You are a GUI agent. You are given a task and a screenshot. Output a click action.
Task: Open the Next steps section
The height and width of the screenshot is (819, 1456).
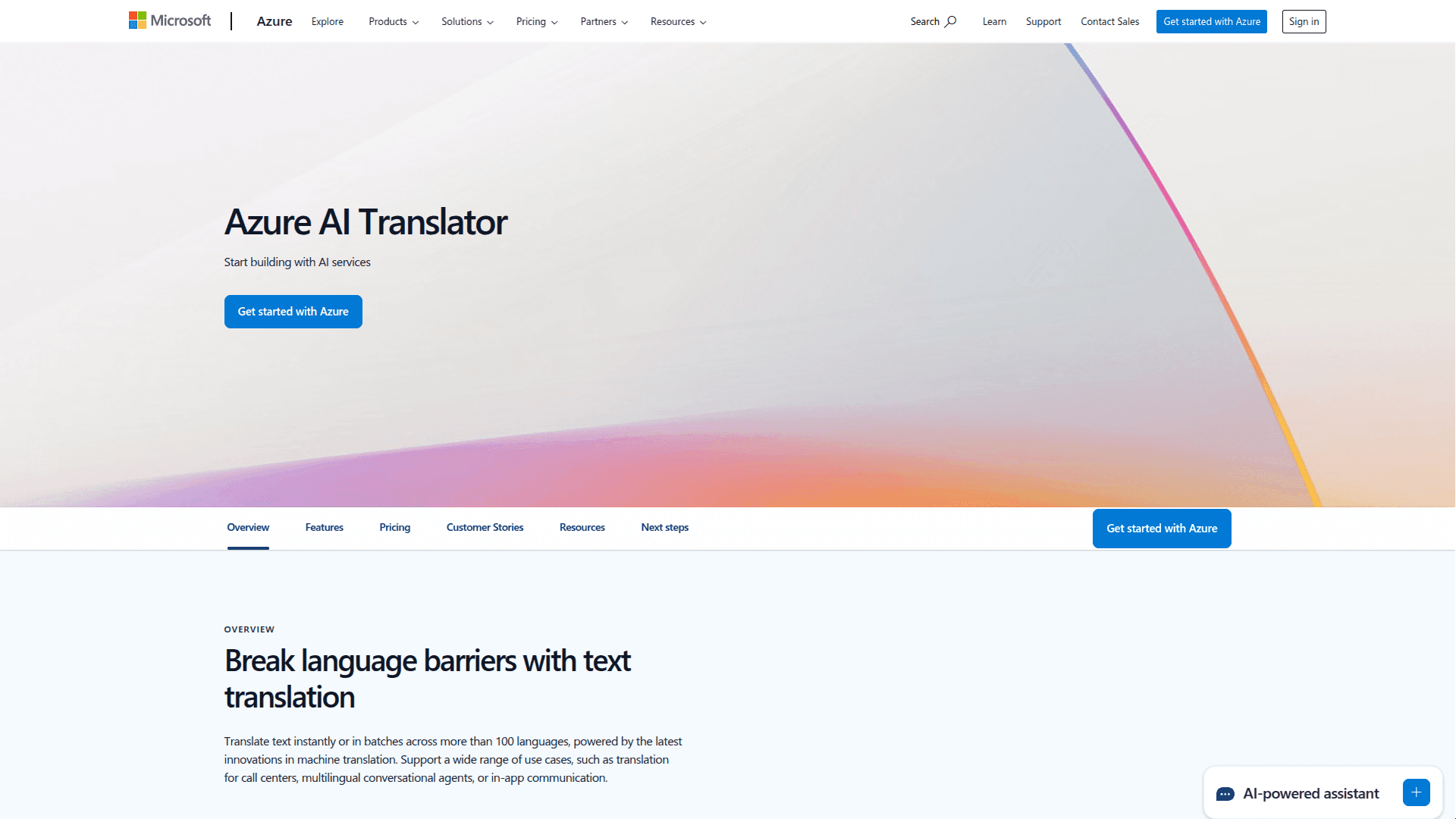click(664, 527)
